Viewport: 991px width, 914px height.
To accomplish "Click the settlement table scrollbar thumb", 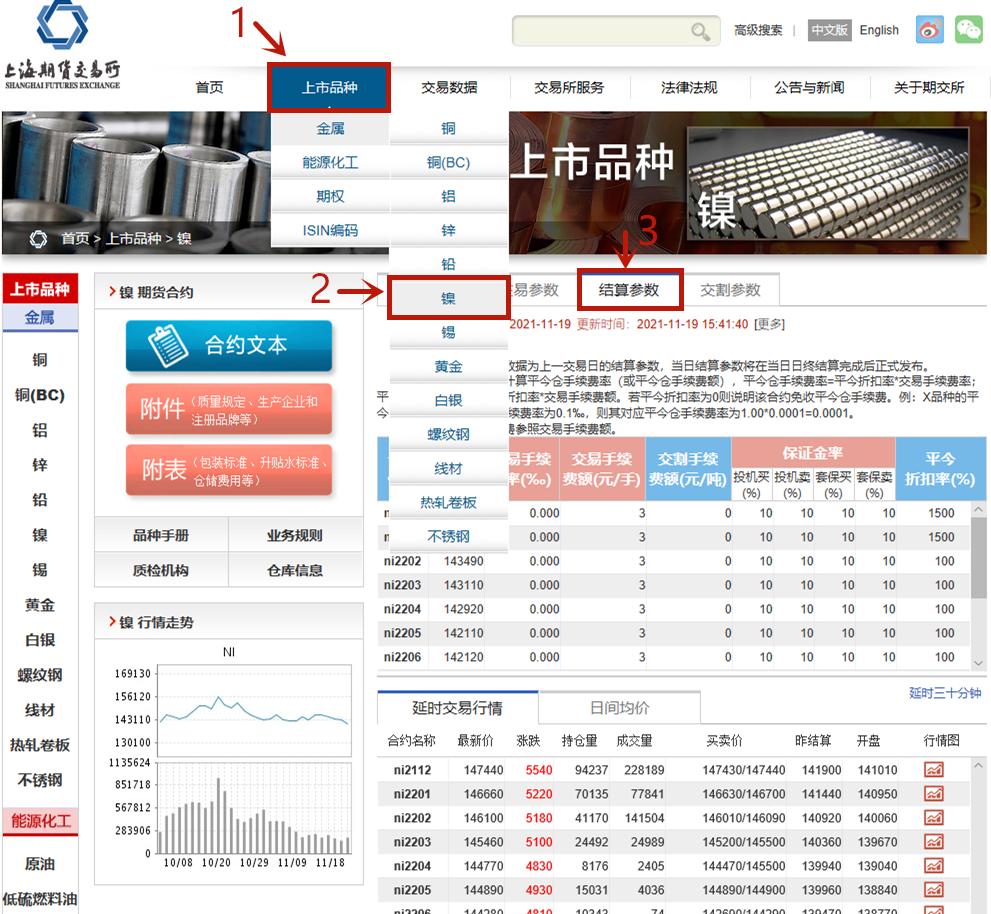I will click(978, 556).
